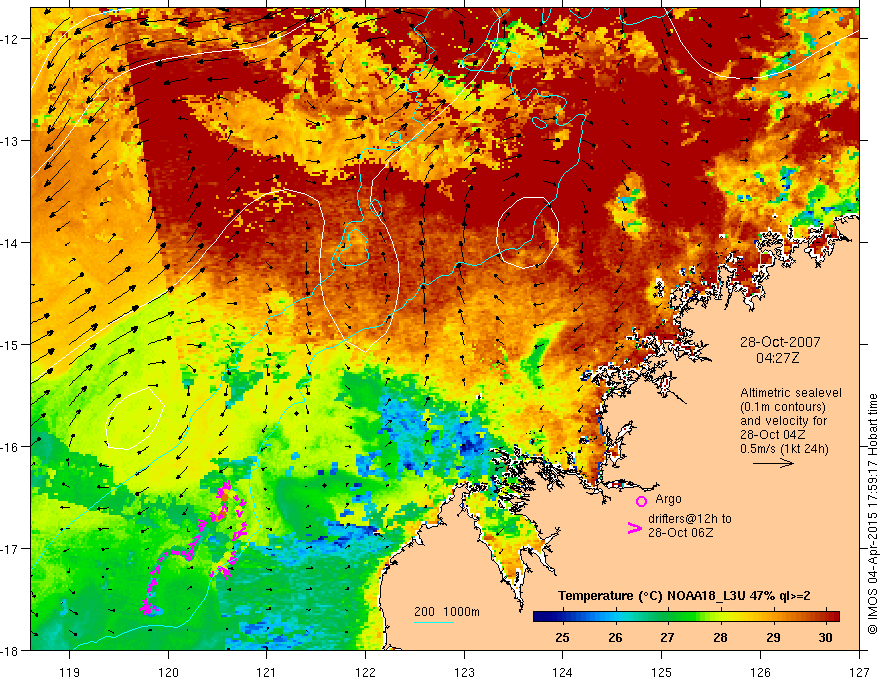The height and width of the screenshot is (680, 880).
Task: Click the latitude axis label "-17"
Action: coord(10,549)
